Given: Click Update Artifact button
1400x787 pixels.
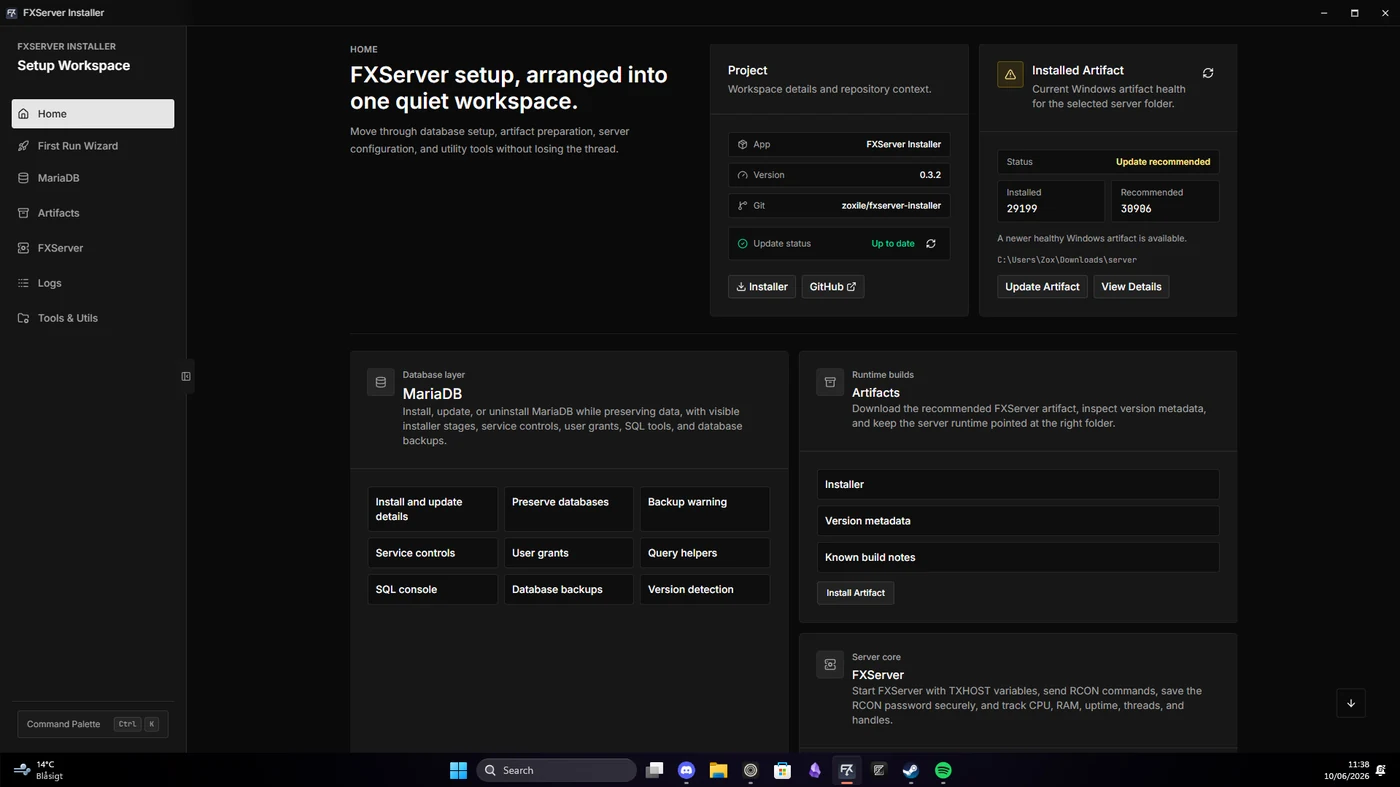Looking at the screenshot, I should pyautogui.click(x=1042, y=287).
